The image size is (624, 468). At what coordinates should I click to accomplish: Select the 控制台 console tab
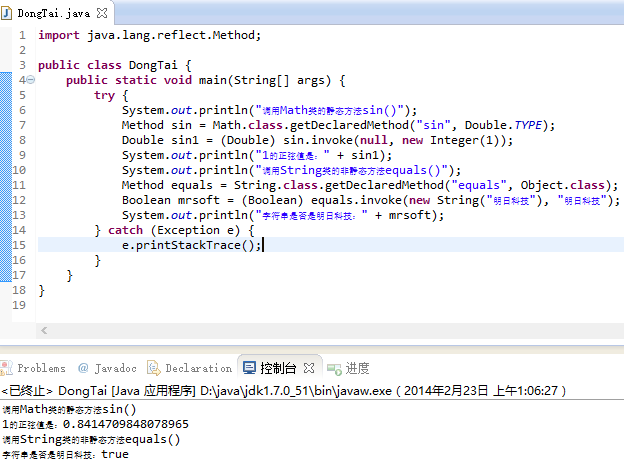click(278, 368)
